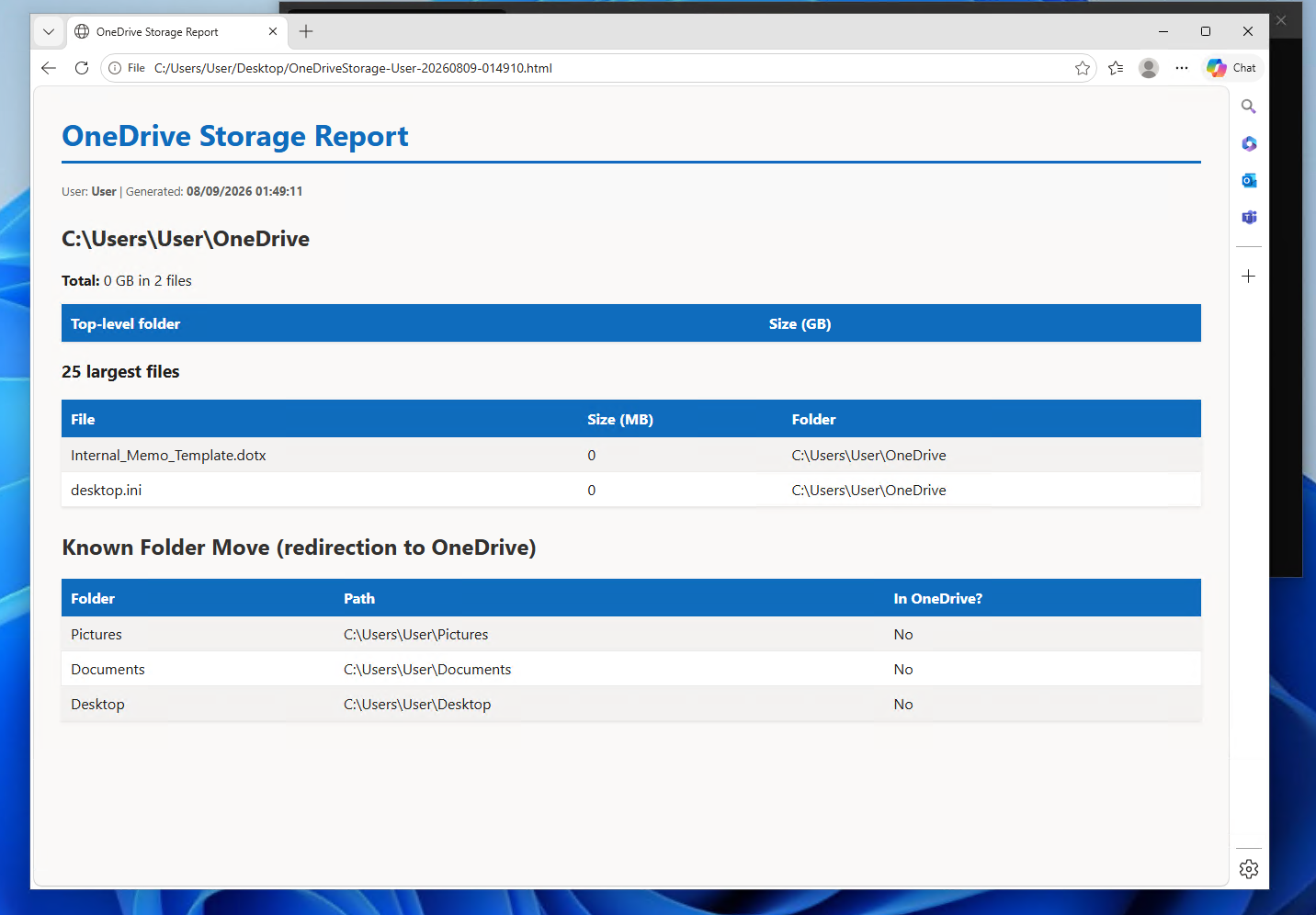Screen dimensions: 1316x915
Task: Click Folder header in largest files table
Action: pos(814,420)
